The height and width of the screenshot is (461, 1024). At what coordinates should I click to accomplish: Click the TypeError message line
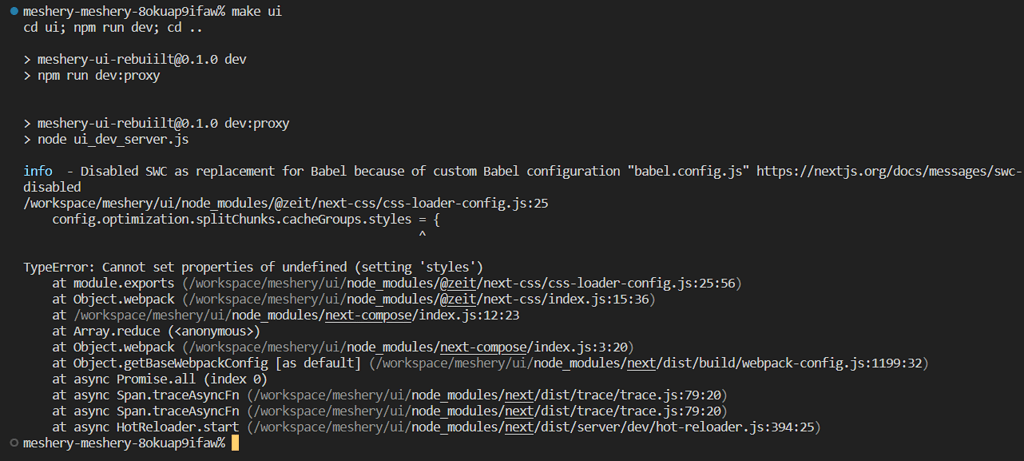[253, 267]
